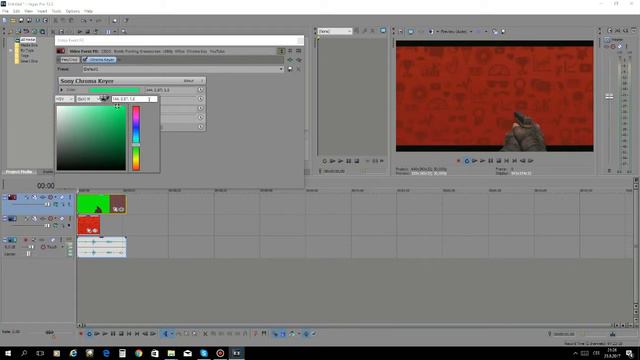Click Play from Start in the timeline transport

click(x=97, y=333)
